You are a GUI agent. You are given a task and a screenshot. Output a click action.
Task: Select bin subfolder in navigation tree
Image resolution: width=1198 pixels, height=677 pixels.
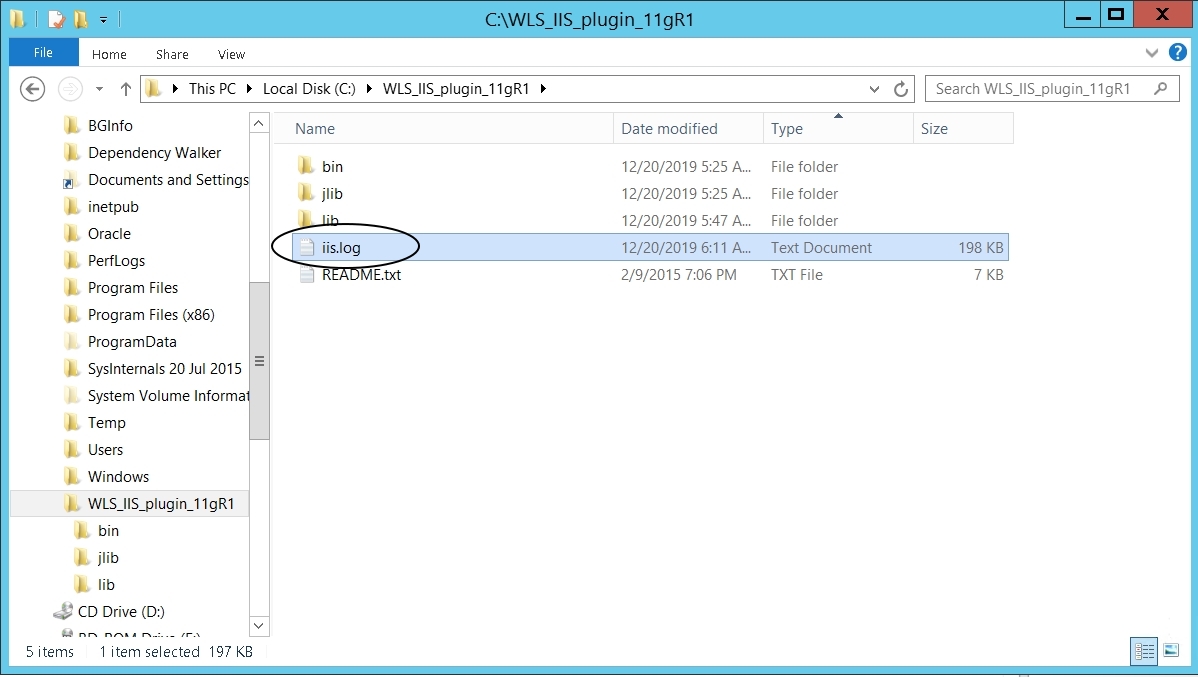point(108,530)
